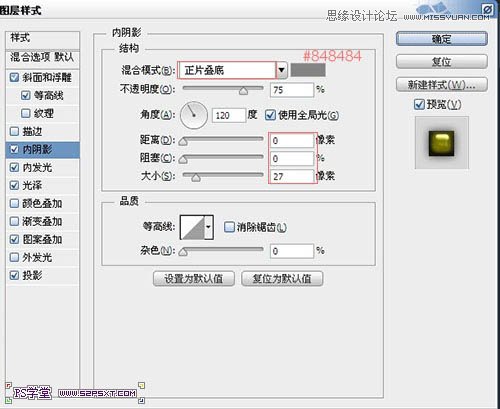500x409 pixels.
Task: Enable the 颜色叠加 checkbox
Action: [14, 203]
